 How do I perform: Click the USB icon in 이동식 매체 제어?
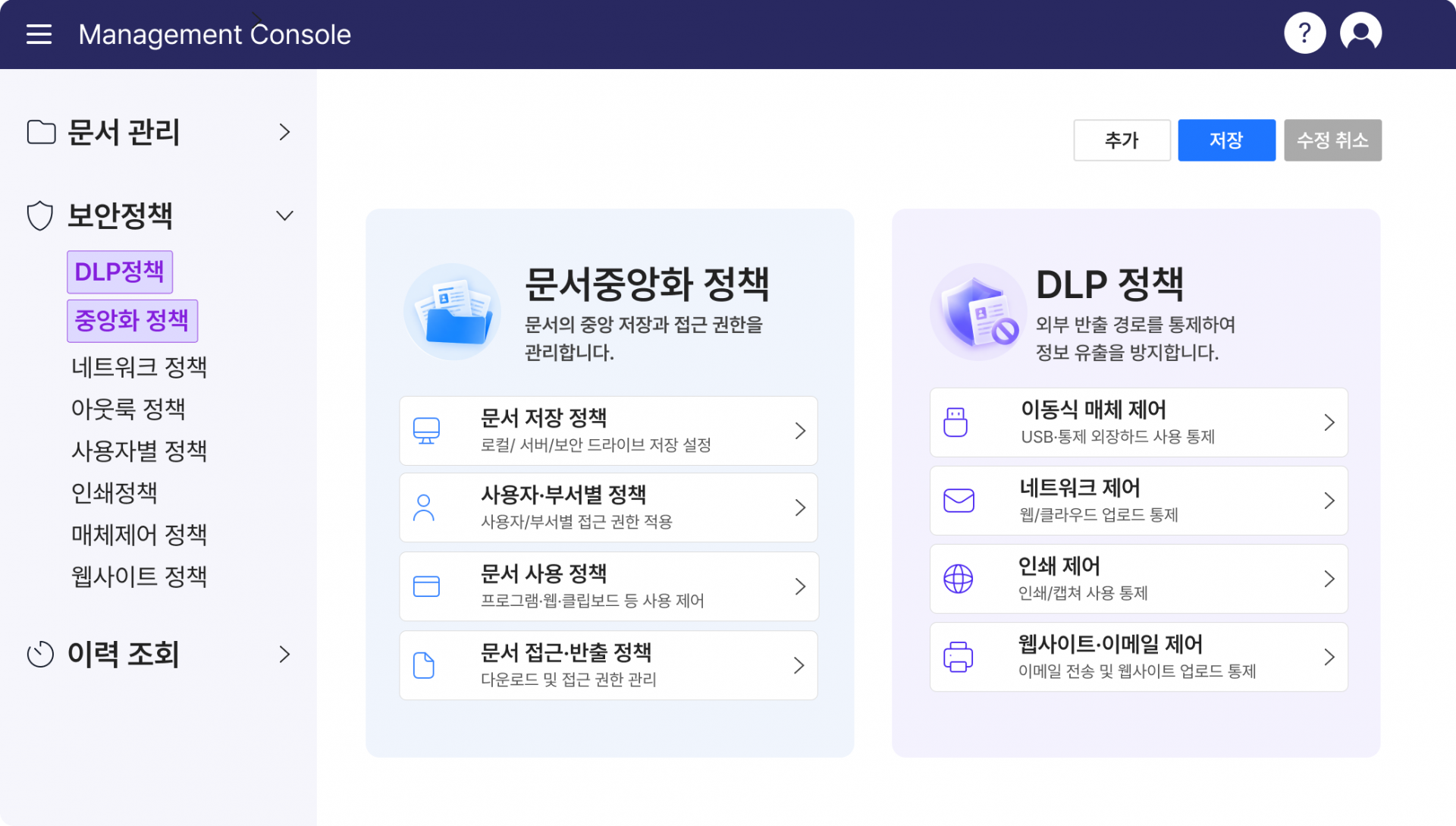pos(955,422)
